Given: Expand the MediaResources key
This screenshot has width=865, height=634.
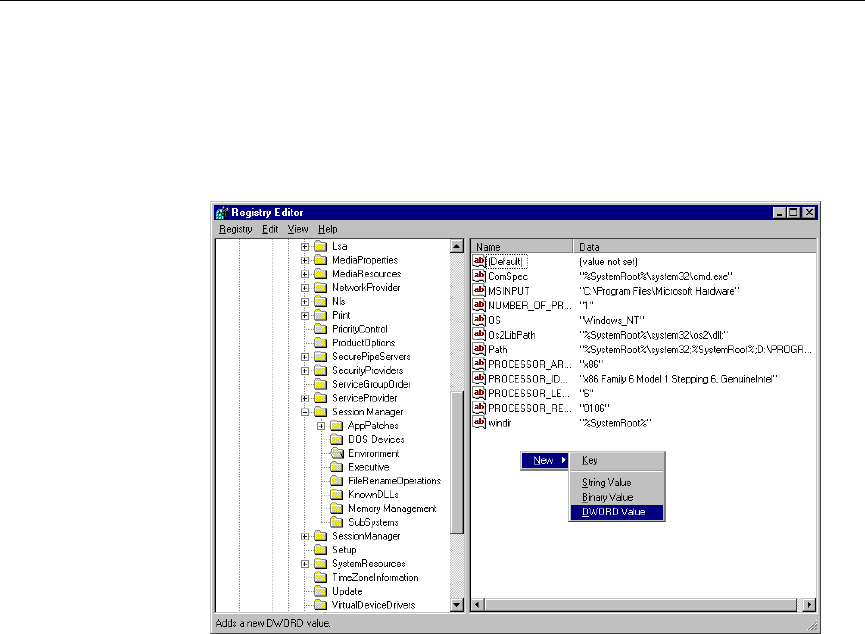Looking at the screenshot, I should coord(305,274).
